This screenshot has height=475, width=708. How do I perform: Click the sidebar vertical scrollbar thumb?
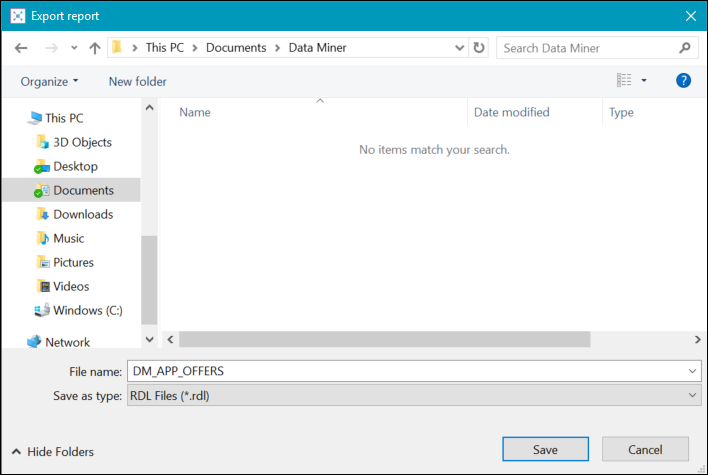coord(149,280)
